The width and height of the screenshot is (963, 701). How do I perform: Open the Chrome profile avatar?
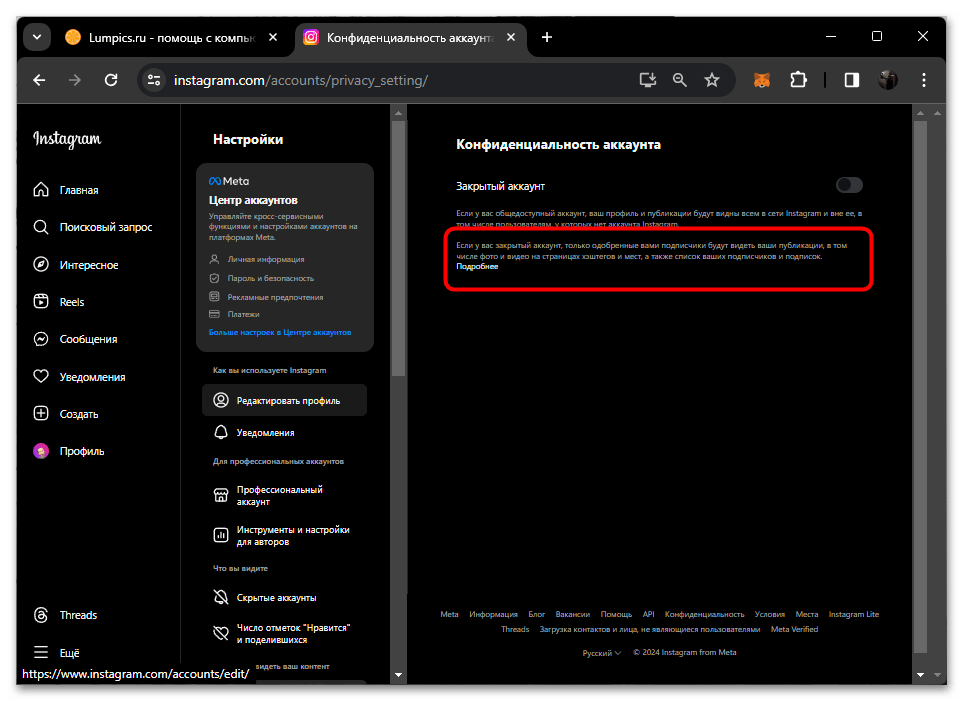tap(887, 80)
